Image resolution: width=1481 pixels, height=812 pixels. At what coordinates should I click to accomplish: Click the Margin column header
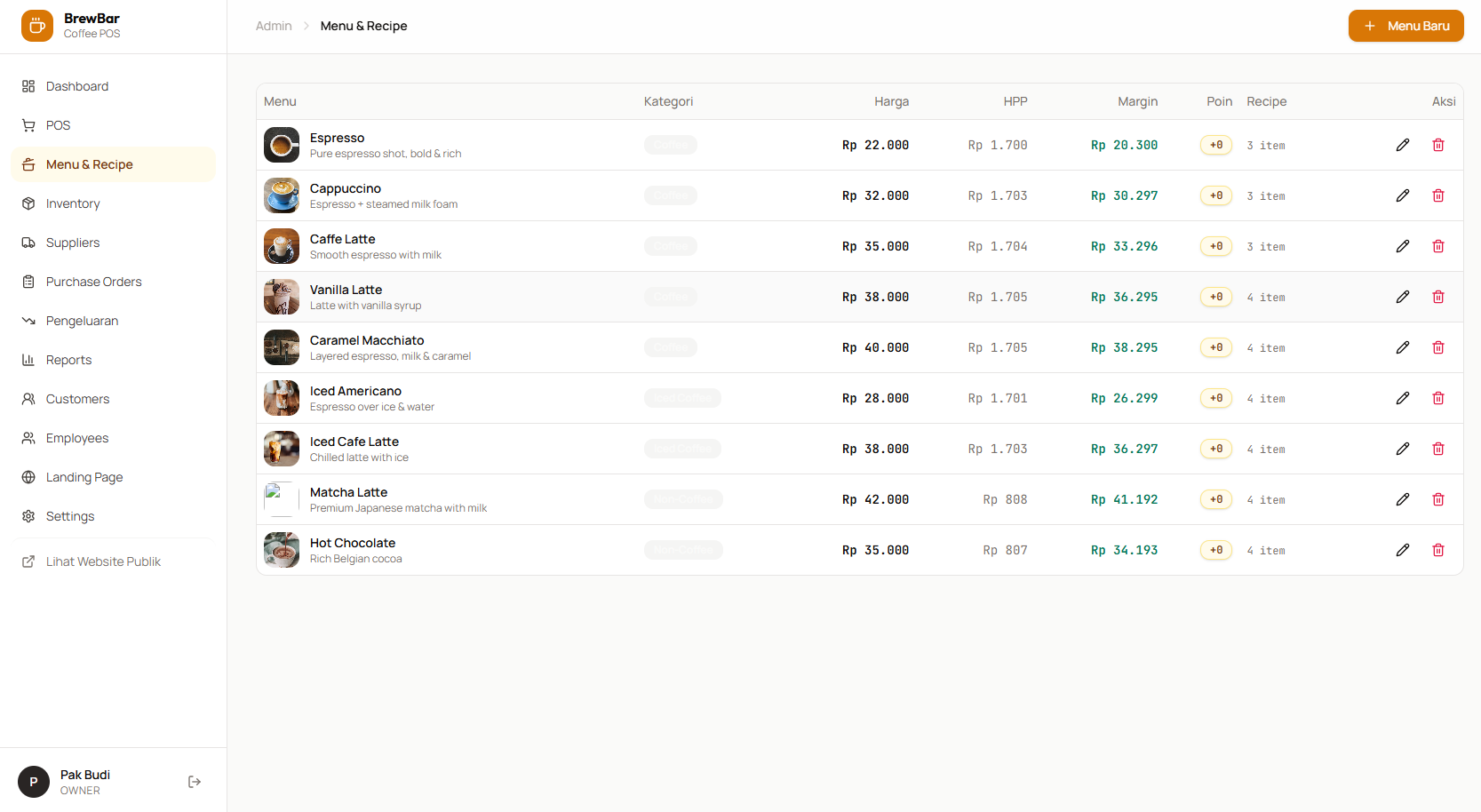click(1138, 101)
